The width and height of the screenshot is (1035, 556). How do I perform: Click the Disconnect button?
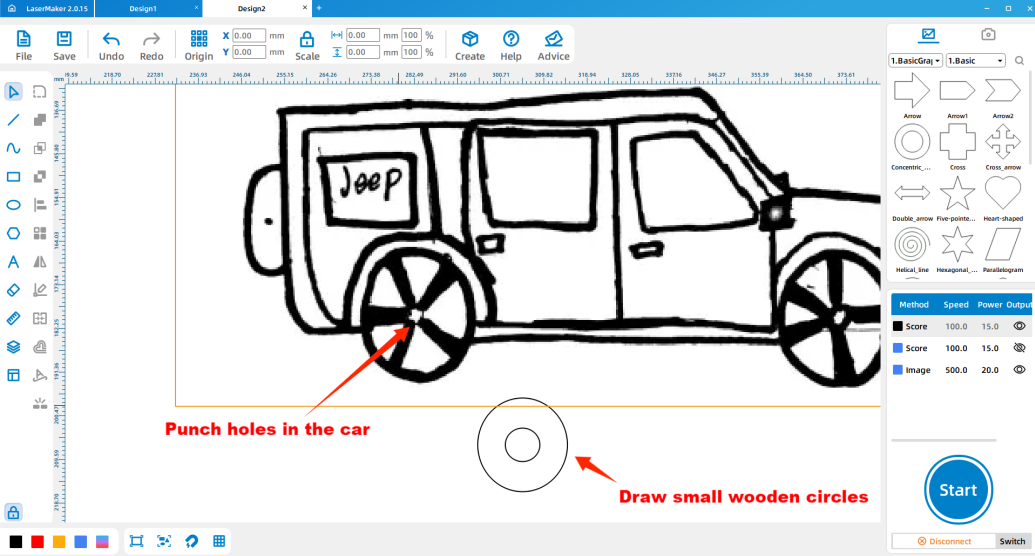(944, 541)
